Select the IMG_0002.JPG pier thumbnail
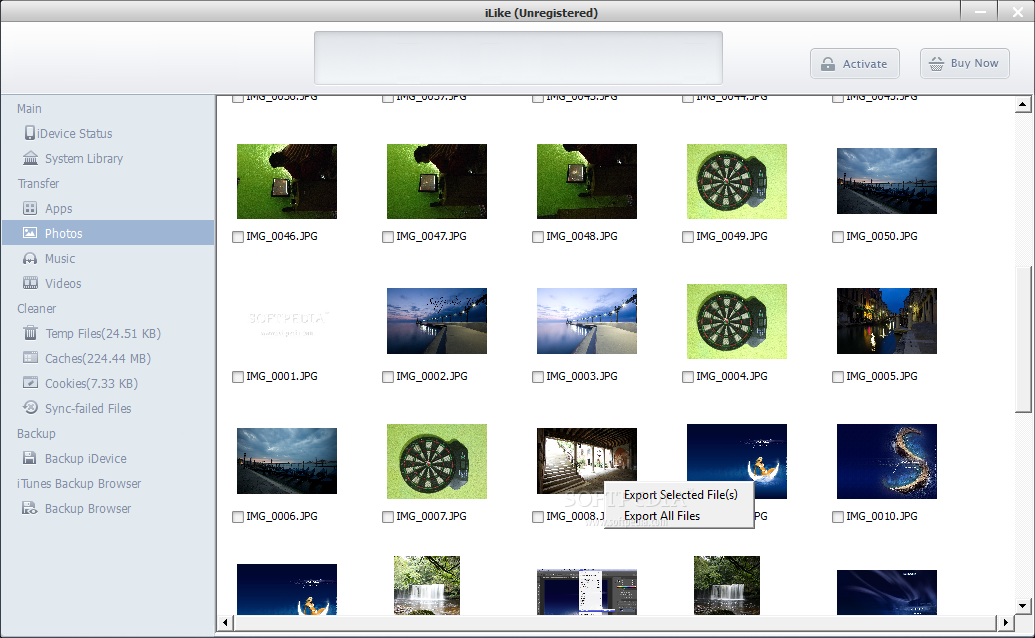 click(437, 321)
